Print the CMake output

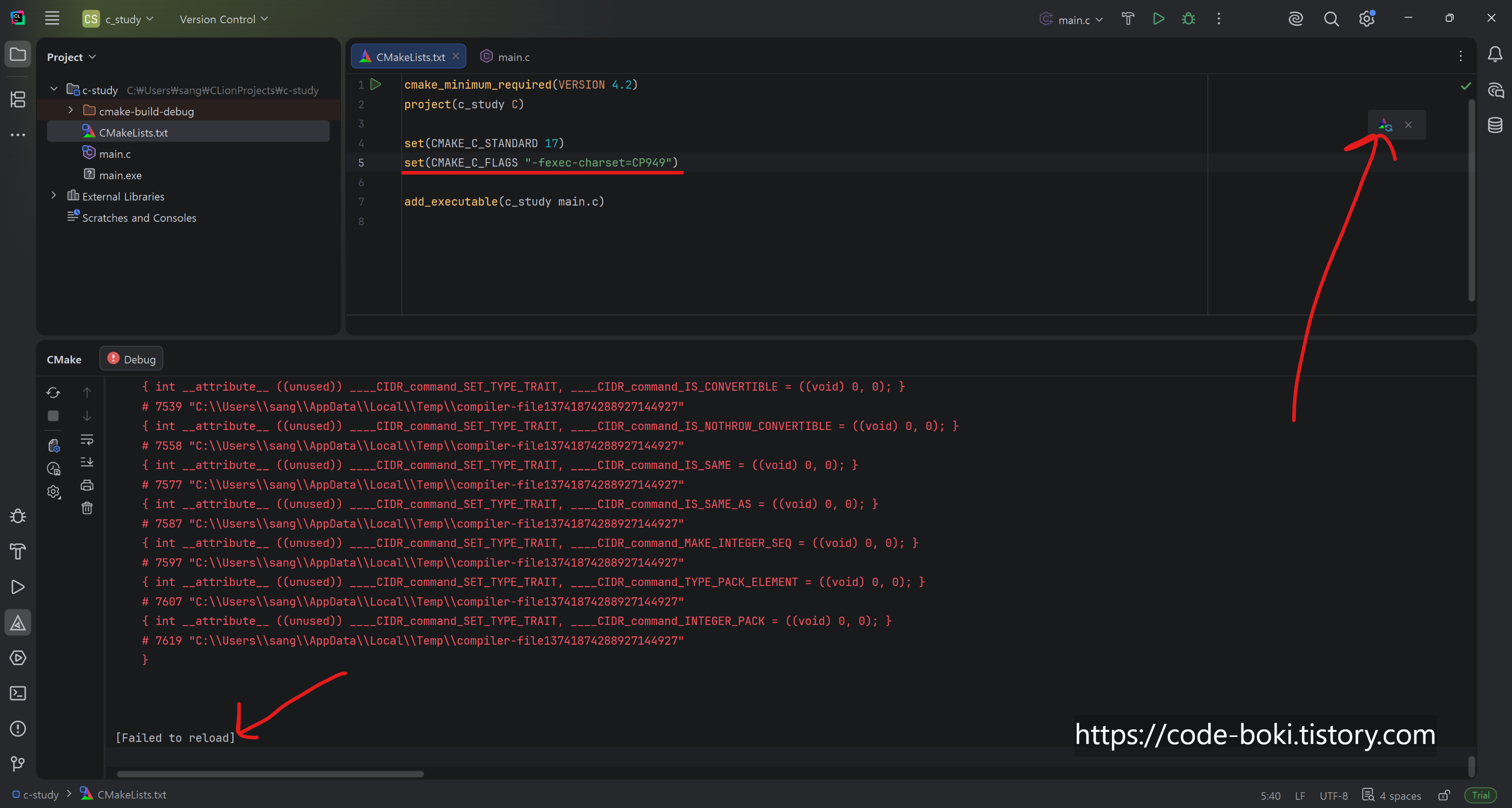(x=87, y=485)
